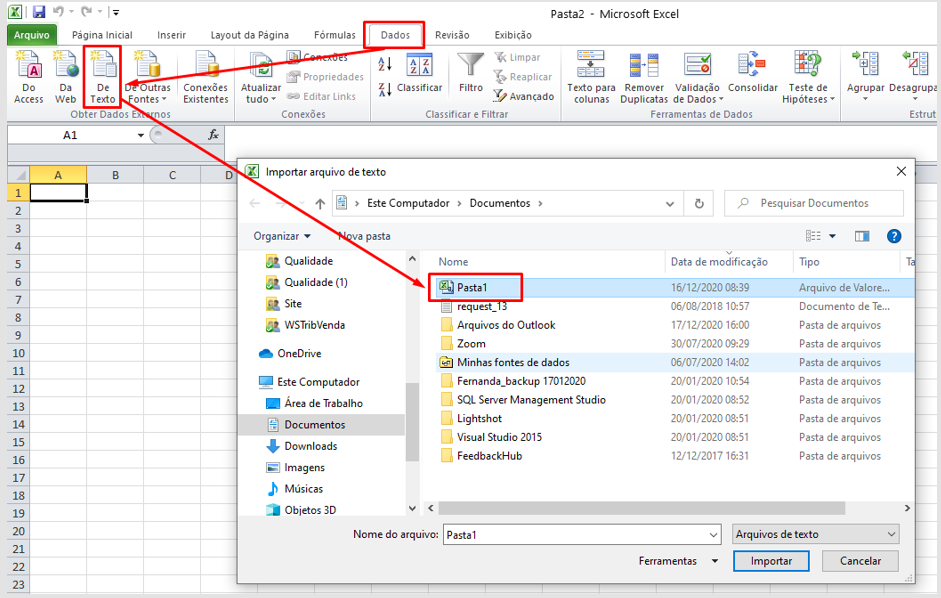Click Nova pasta button

pyautogui.click(x=364, y=236)
